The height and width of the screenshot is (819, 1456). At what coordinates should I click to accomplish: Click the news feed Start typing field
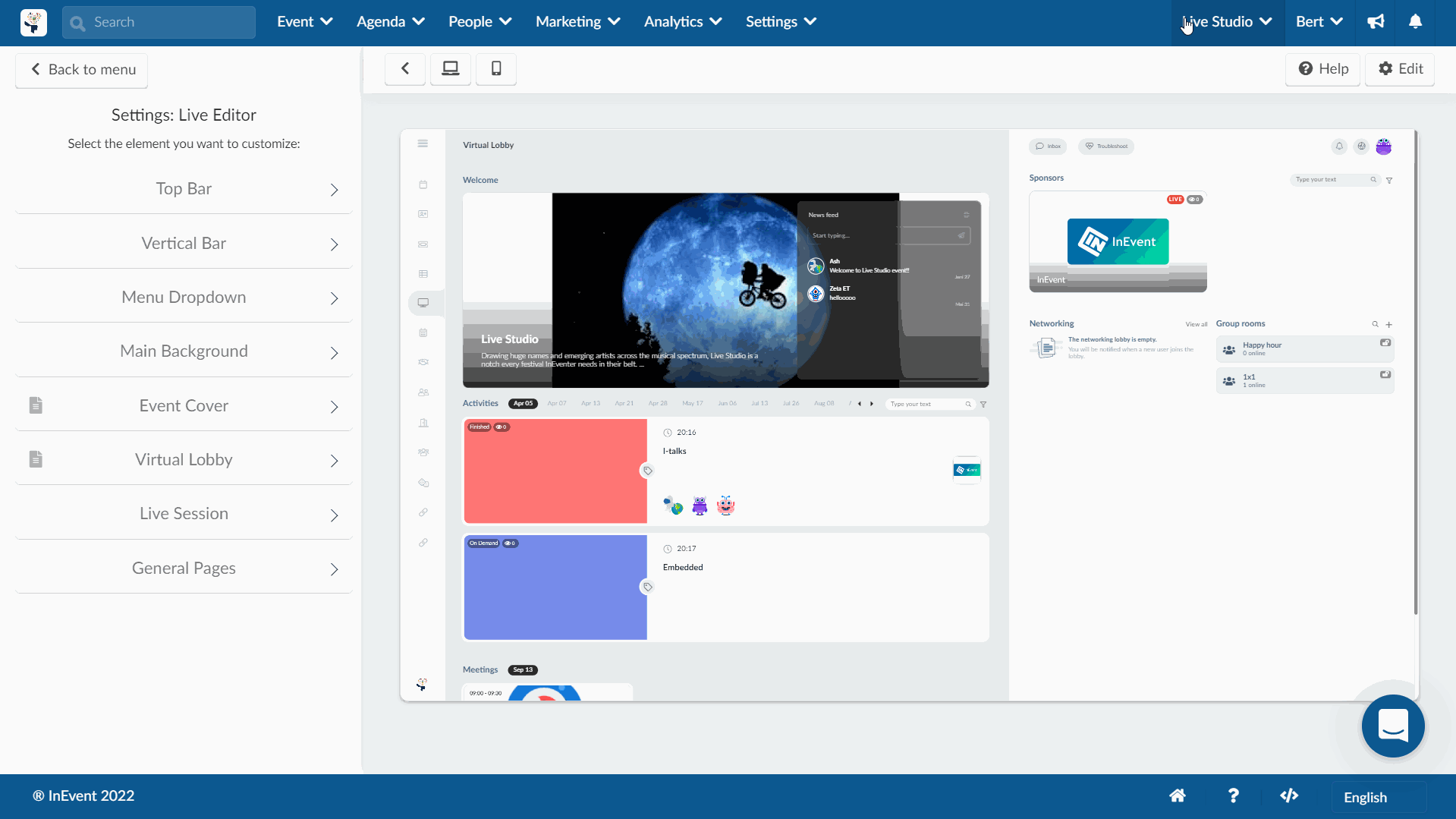pos(889,235)
